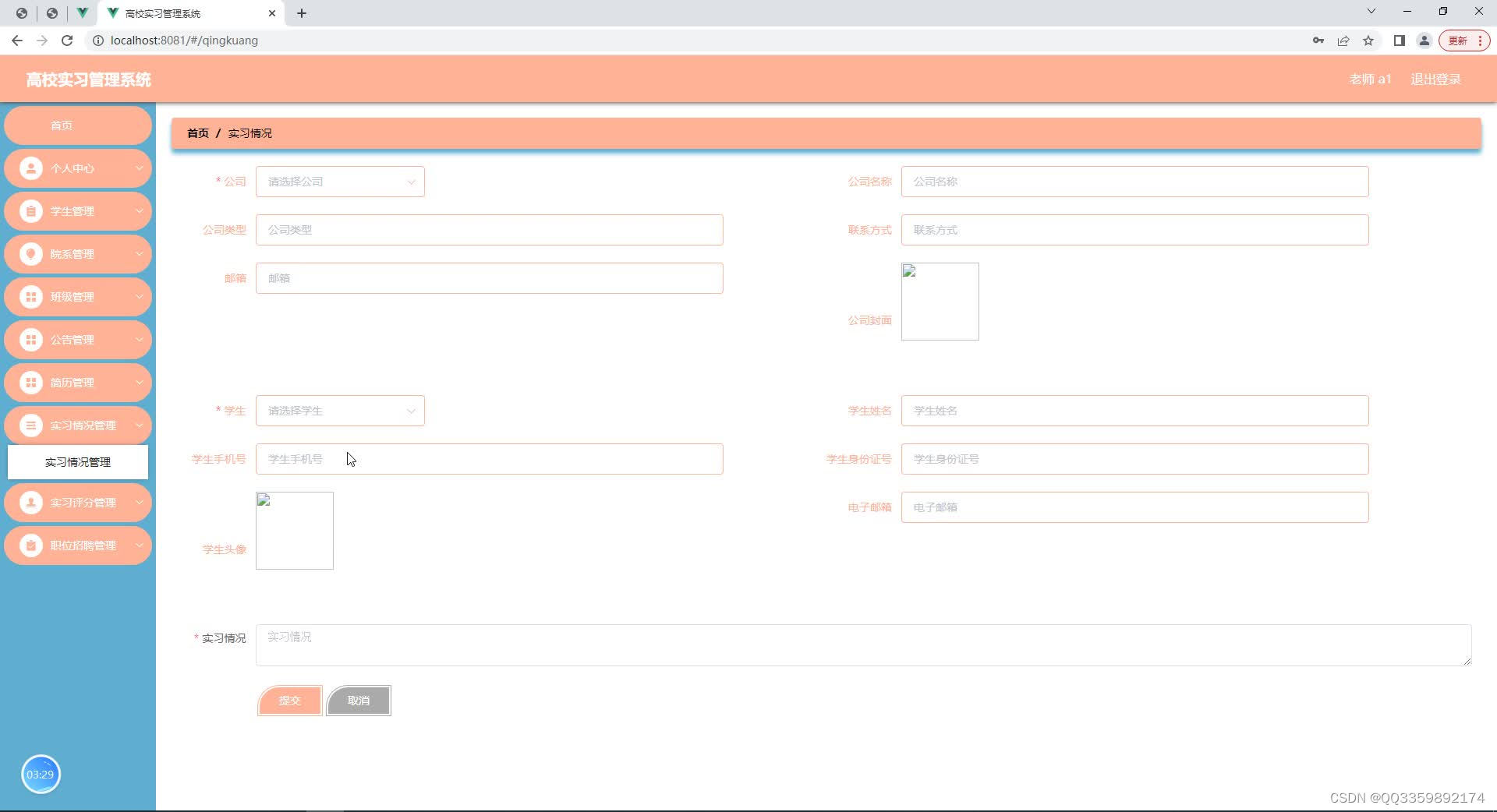The width and height of the screenshot is (1497, 812).
Task: Click the 实习情况 breadcrumb text
Action: [x=250, y=133]
